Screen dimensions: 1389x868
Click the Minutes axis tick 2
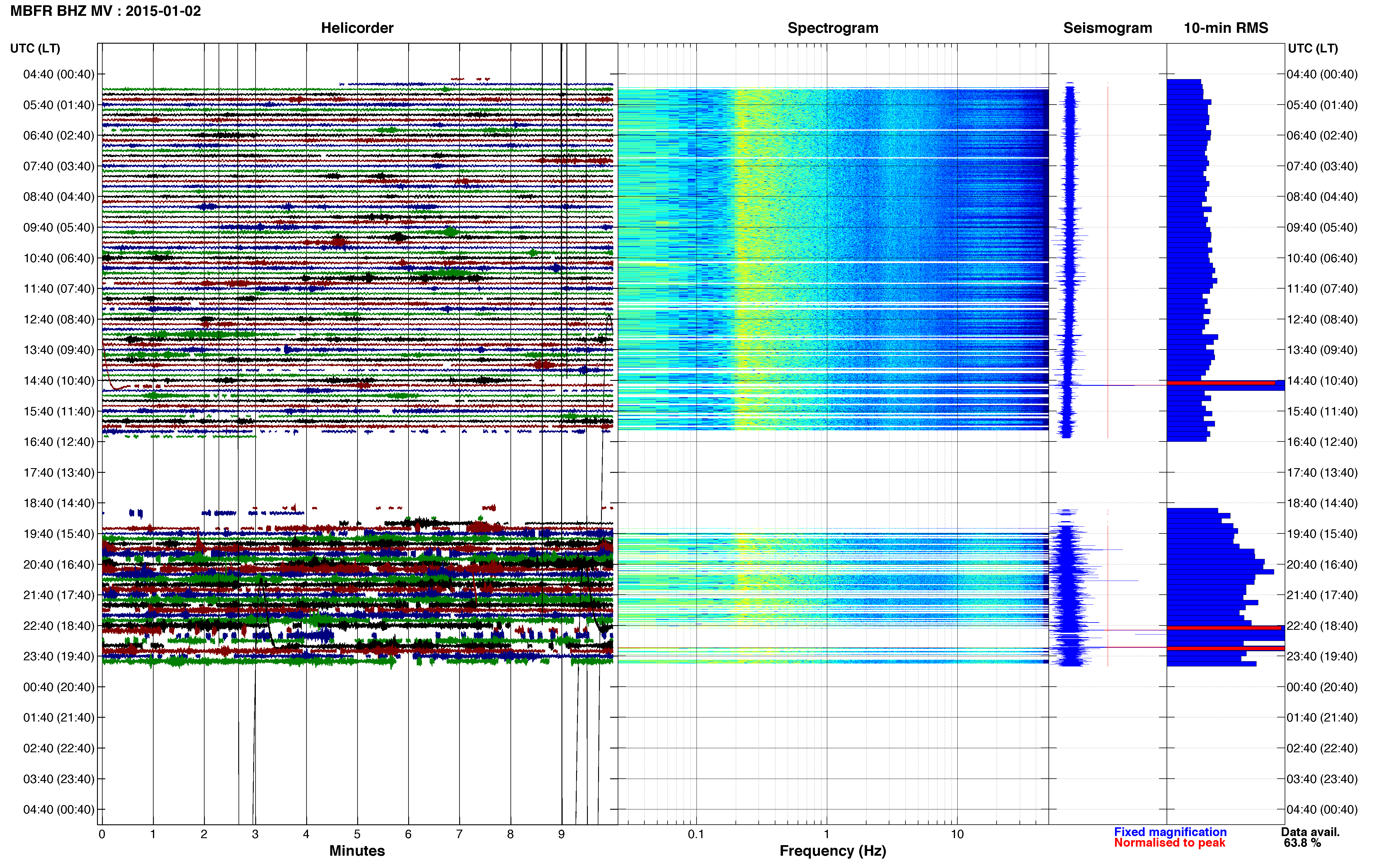[204, 834]
